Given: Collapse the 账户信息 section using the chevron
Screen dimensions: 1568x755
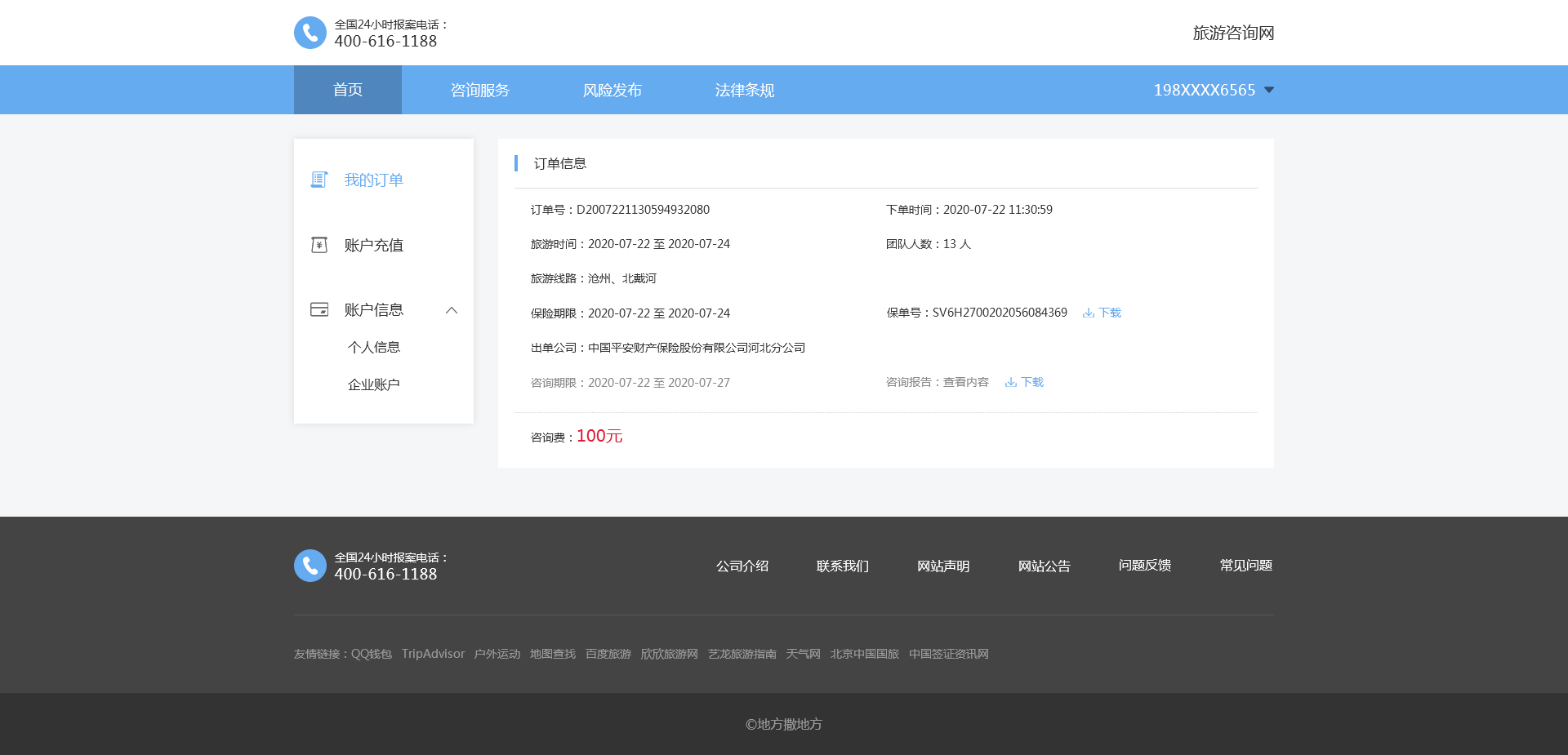Looking at the screenshot, I should coord(452,310).
